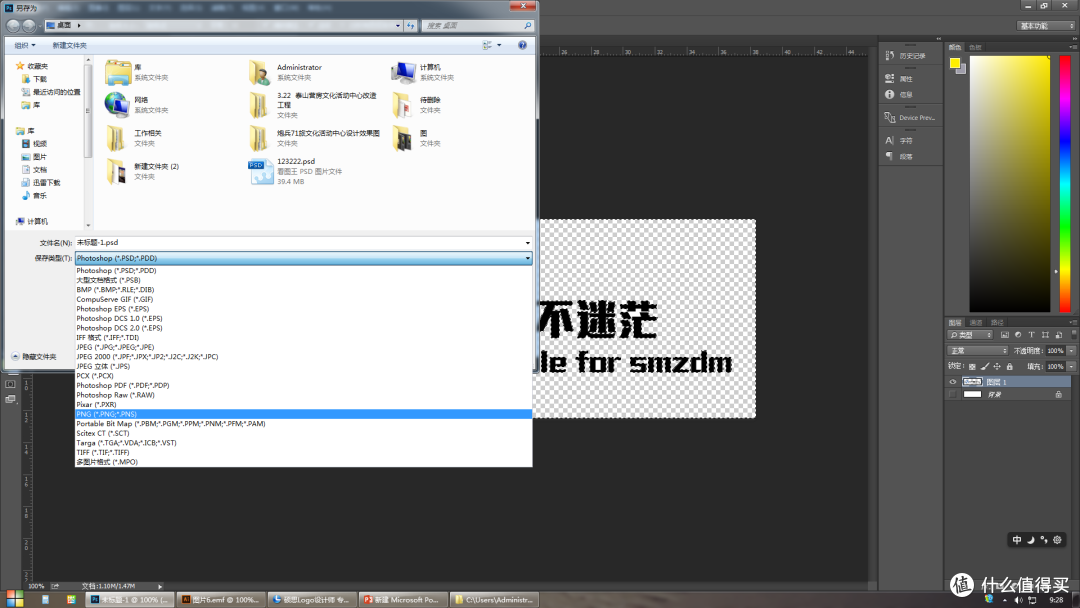Select JPEG (*.JPG;*.JPEG;*.JPE) format

304,347
